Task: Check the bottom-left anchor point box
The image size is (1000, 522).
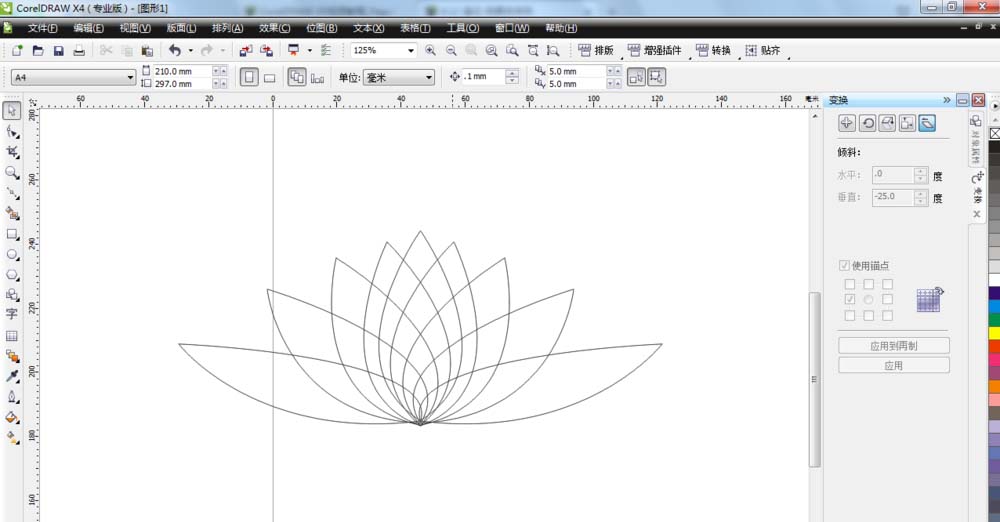Action: tap(849, 315)
